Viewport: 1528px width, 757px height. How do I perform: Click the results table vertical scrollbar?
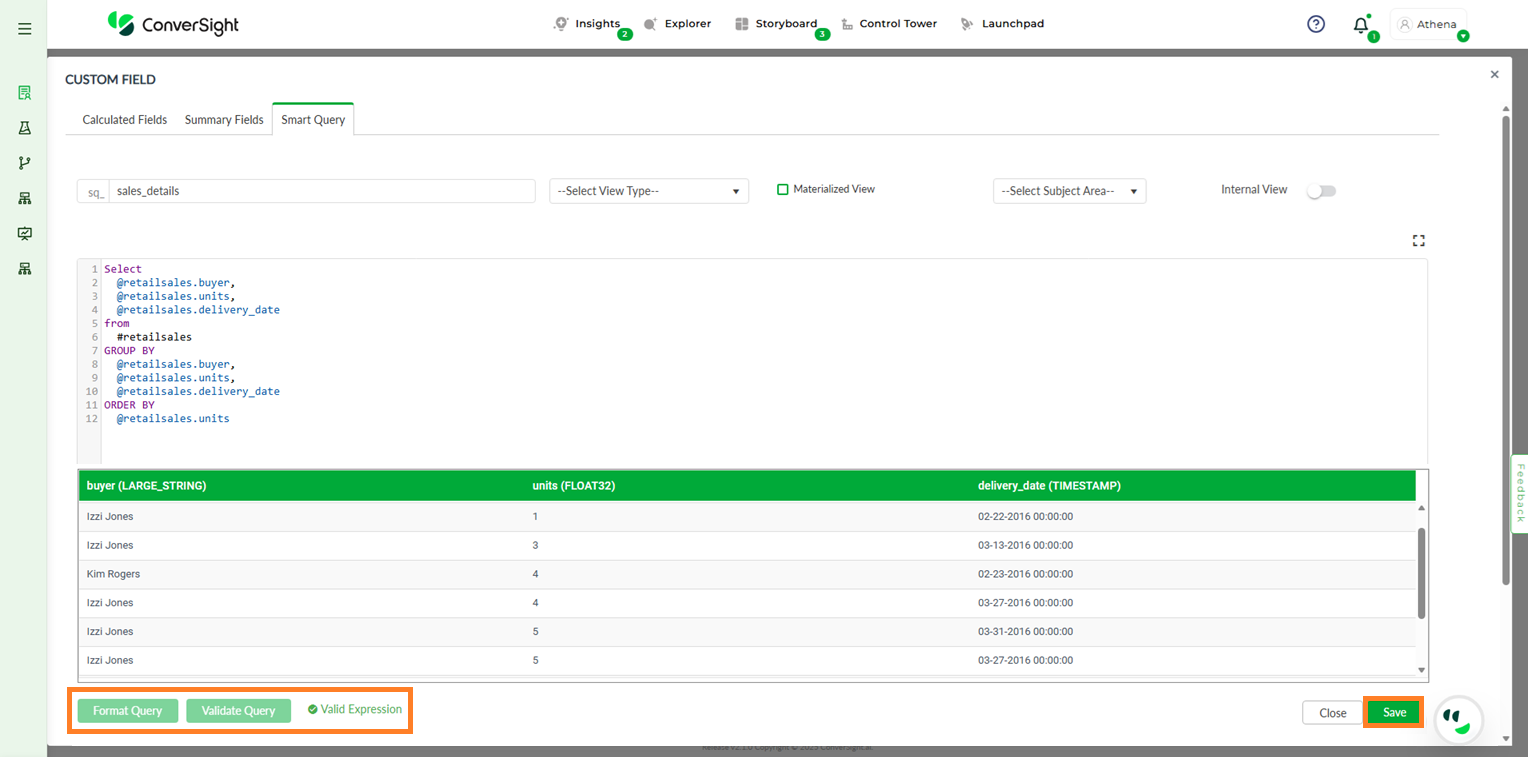[x=1421, y=573]
